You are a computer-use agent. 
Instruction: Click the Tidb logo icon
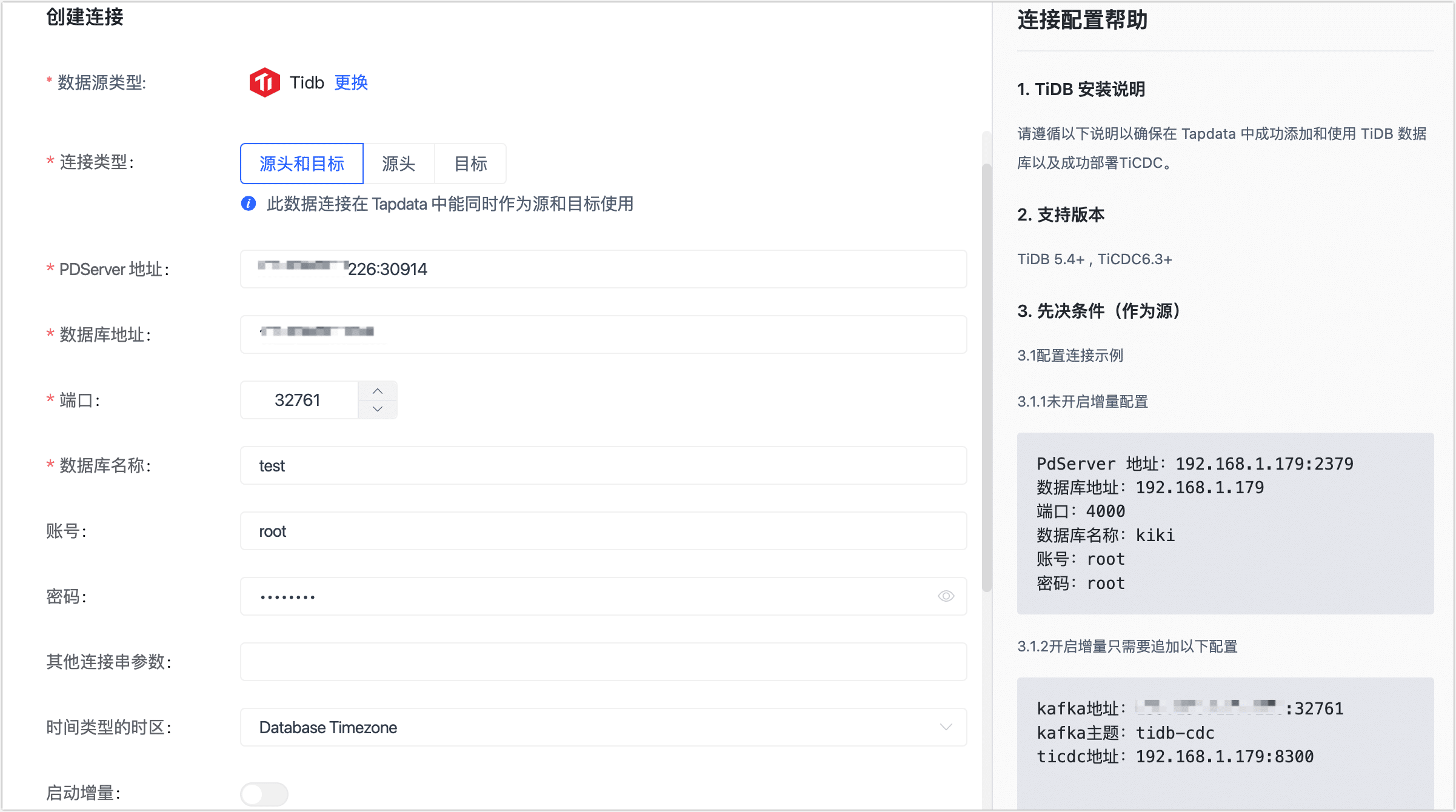264,82
